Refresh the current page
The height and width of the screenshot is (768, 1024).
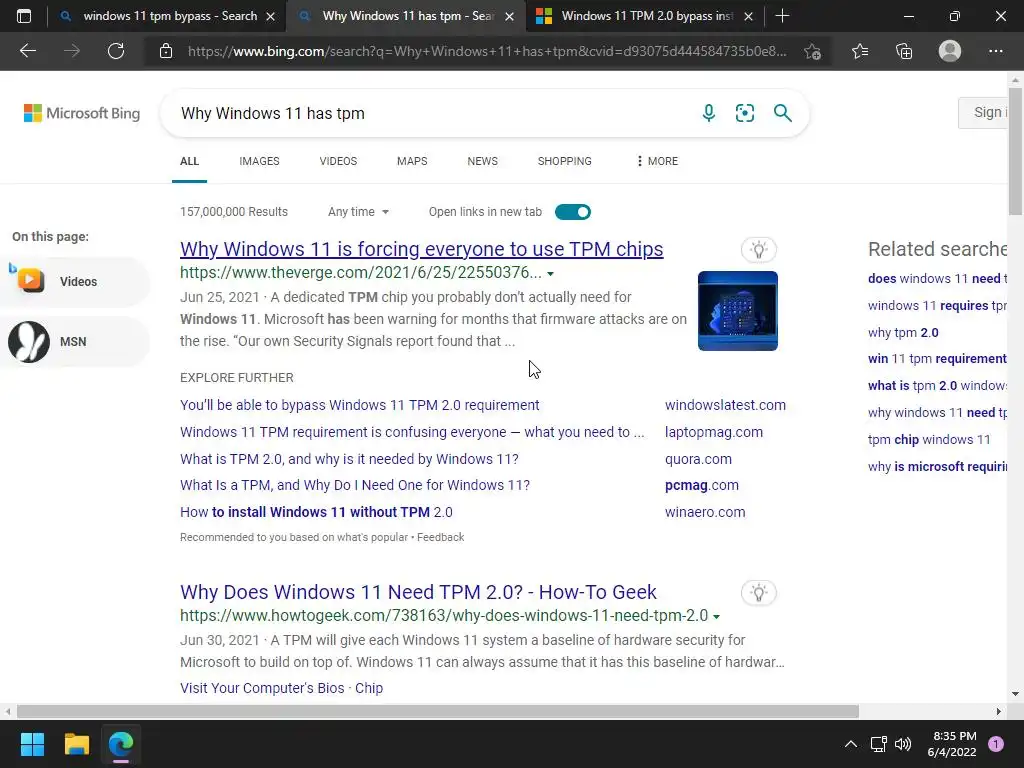(116, 51)
